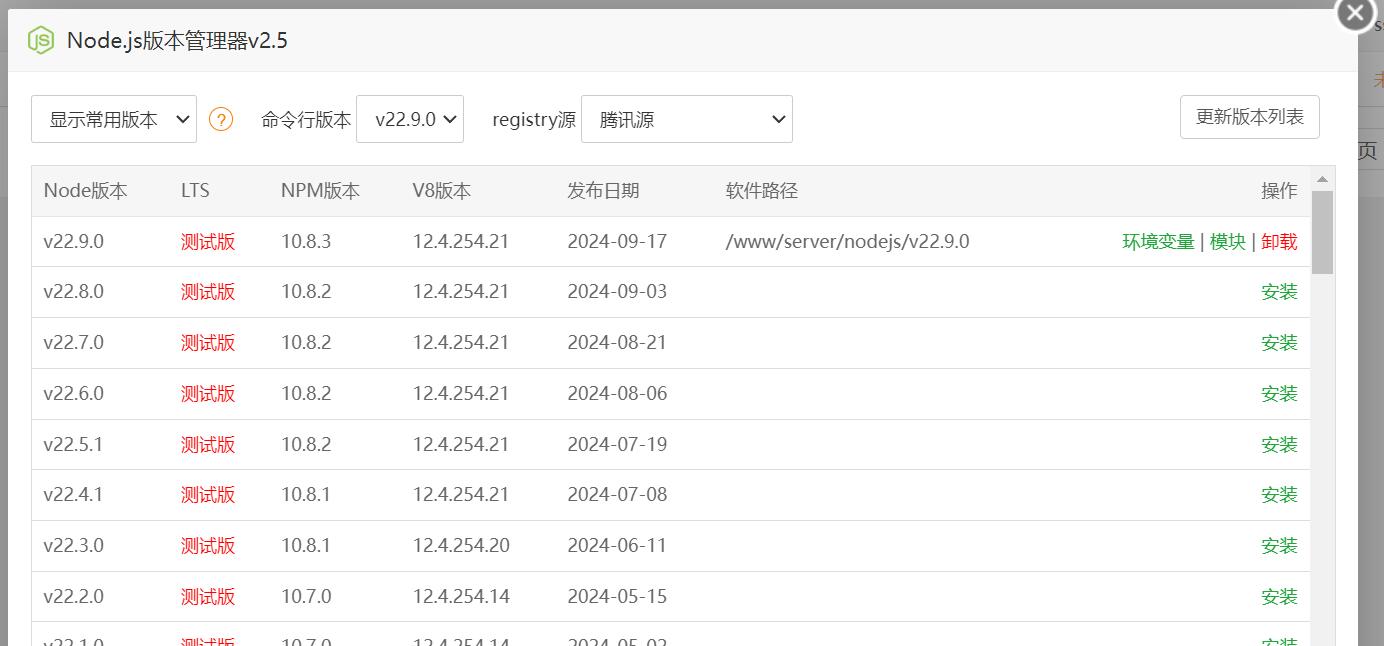Click the Node版本 column header
Image resolution: width=1384 pixels, height=646 pixels.
click(x=85, y=191)
